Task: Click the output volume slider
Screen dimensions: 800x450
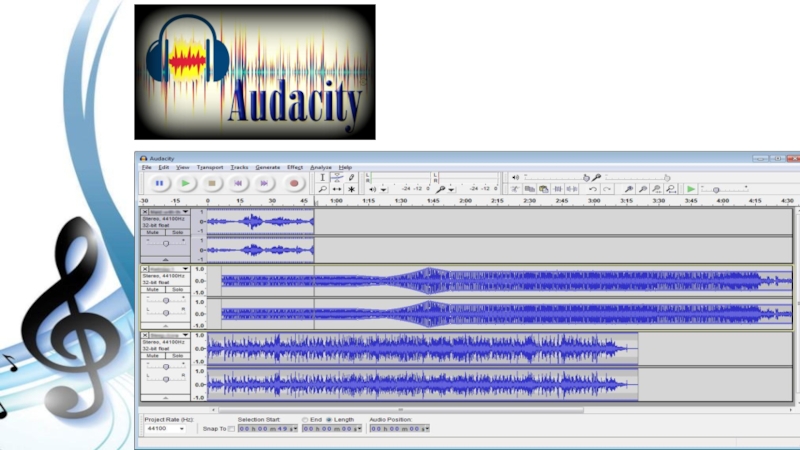Action: (x=556, y=178)
